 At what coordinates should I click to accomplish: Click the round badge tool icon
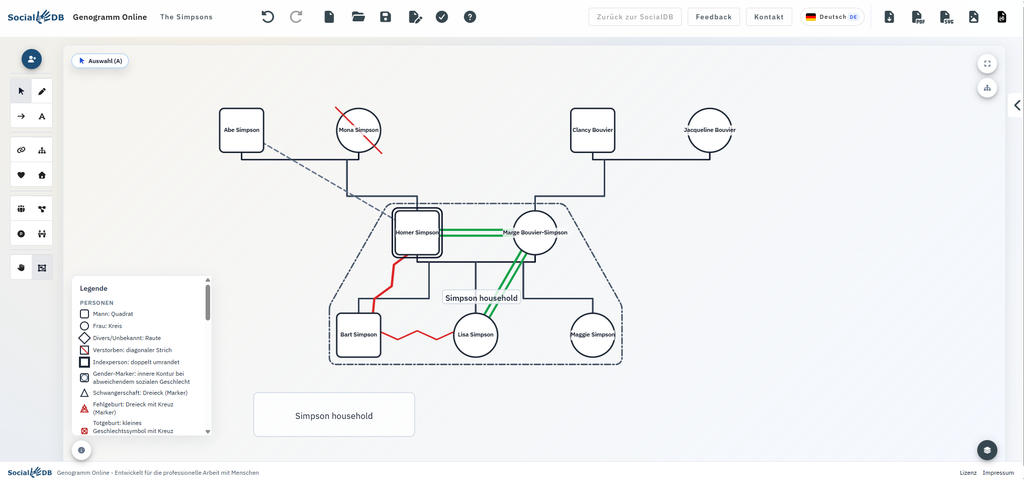[21, 234]
